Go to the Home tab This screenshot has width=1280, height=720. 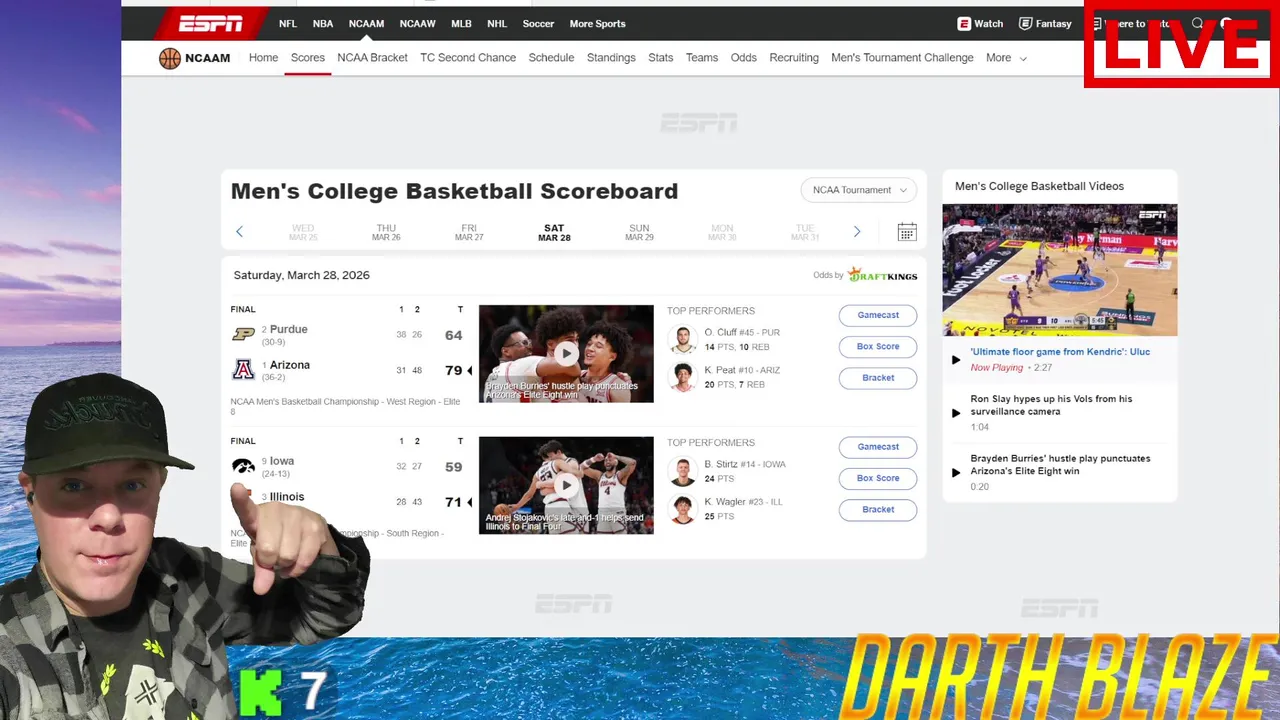(263, 58)
